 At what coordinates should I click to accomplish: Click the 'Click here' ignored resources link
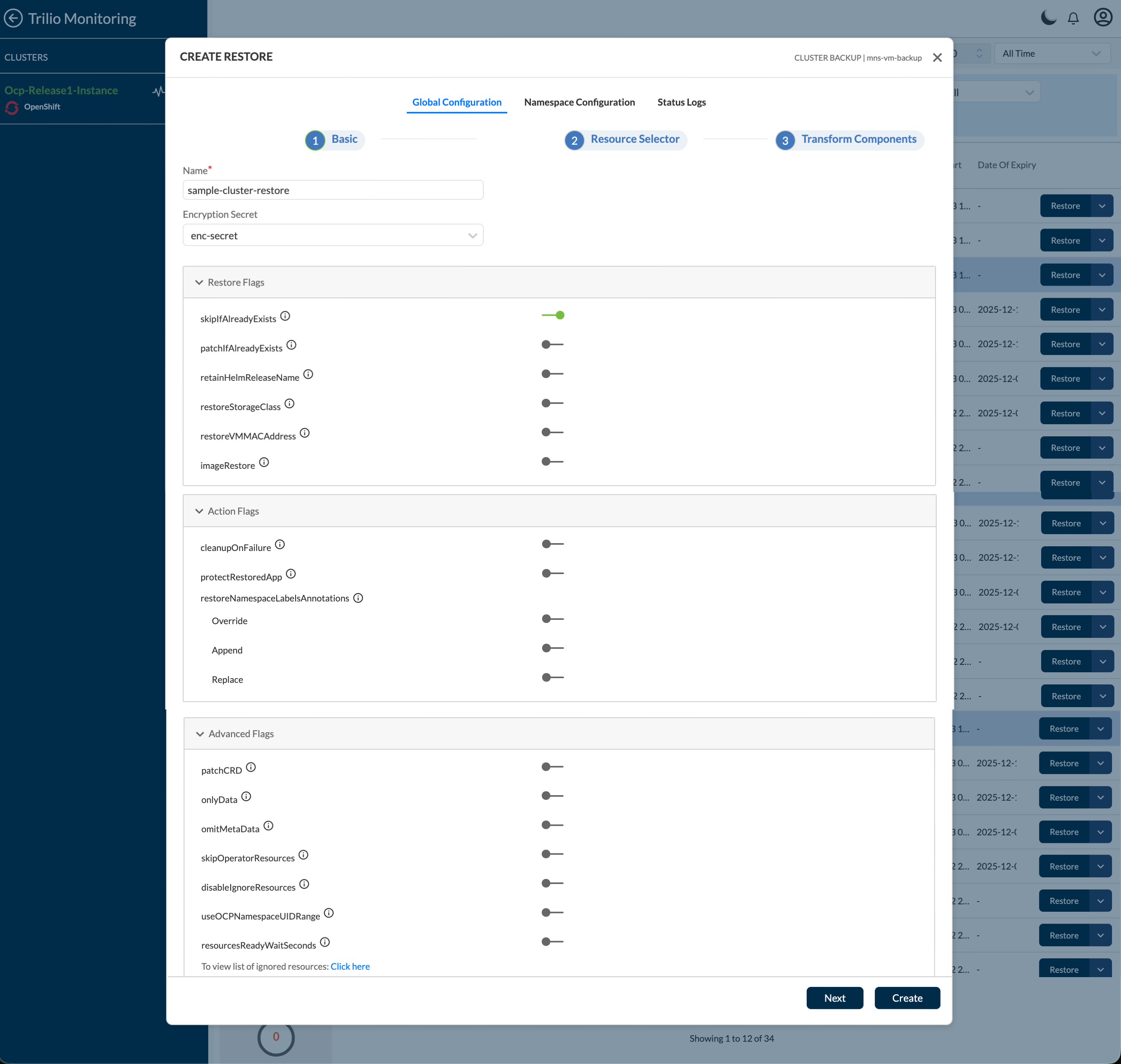350,967
